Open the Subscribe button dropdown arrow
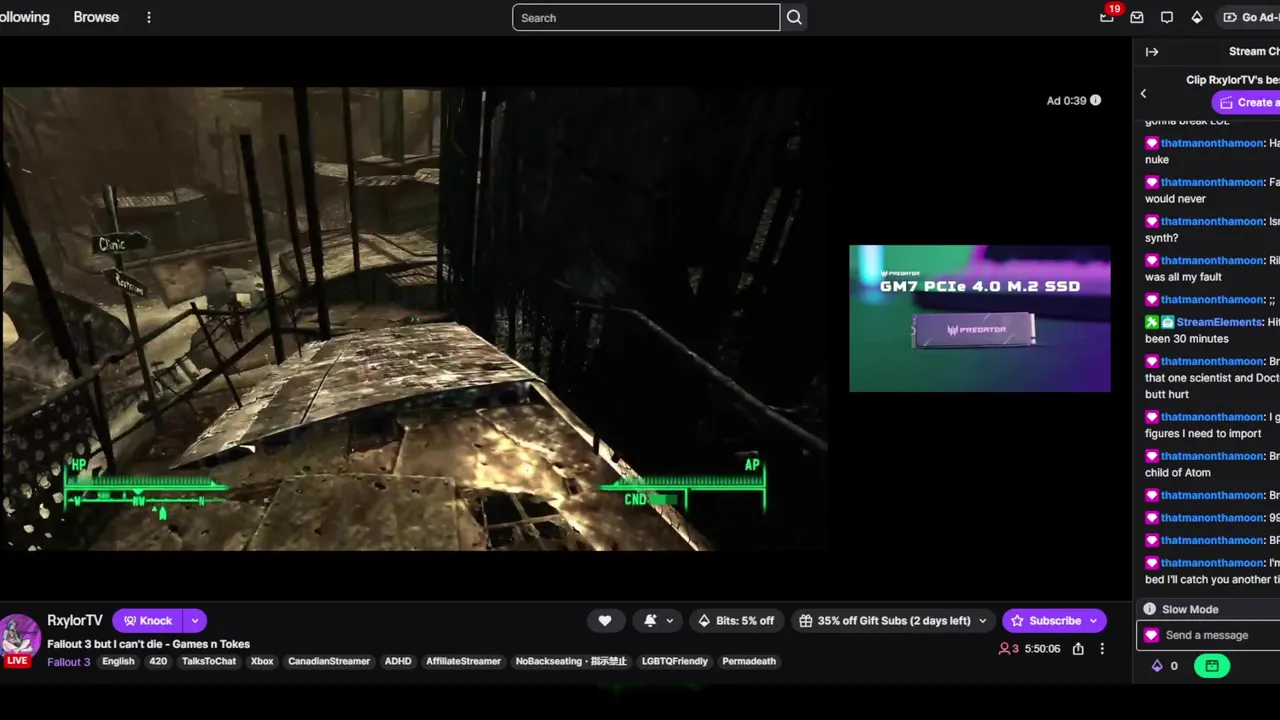The width and height of the screenshot is (1280, 720). pyautogui.click(x=1093, y=621)
